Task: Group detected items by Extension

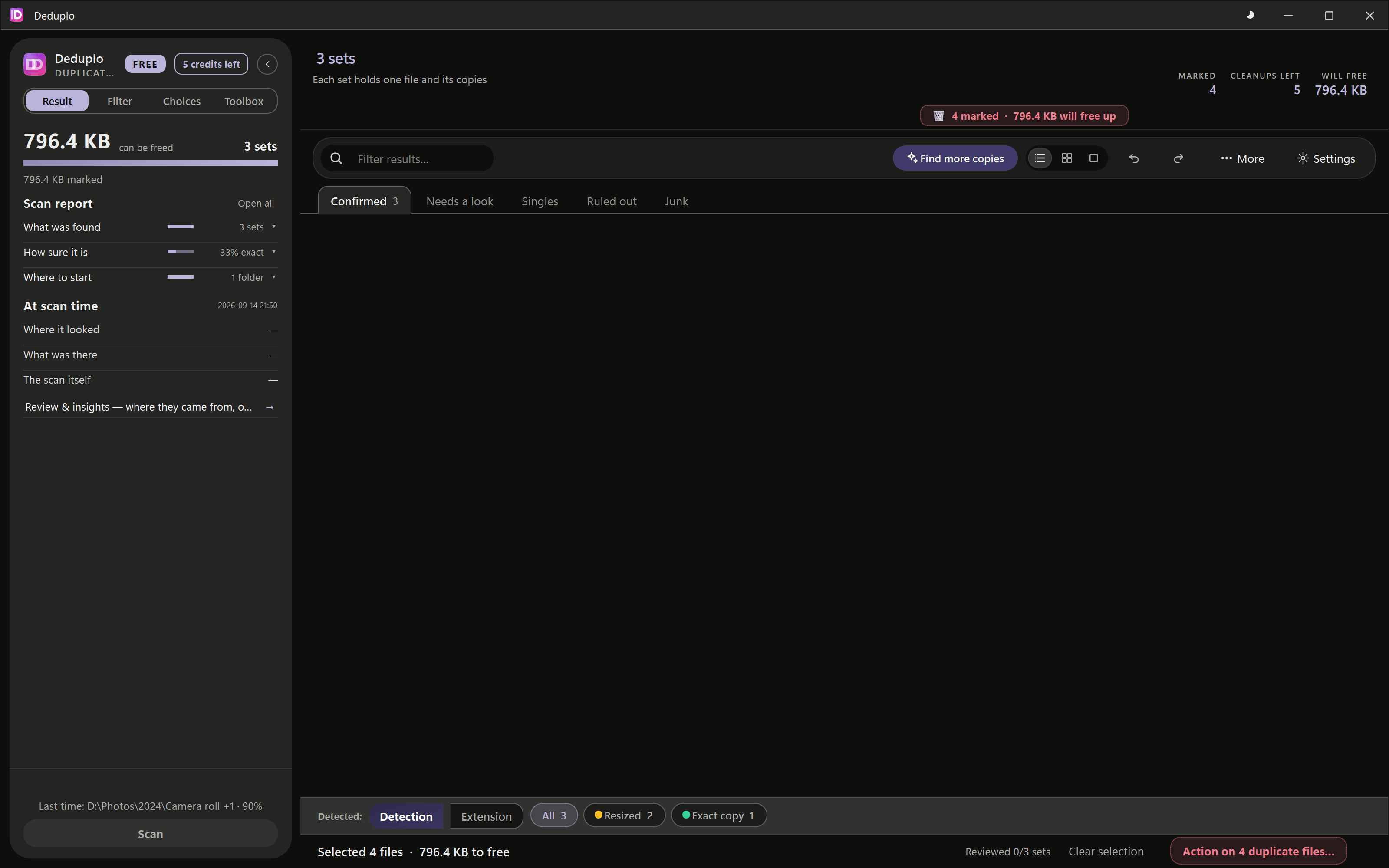Action: click(486, 816)
